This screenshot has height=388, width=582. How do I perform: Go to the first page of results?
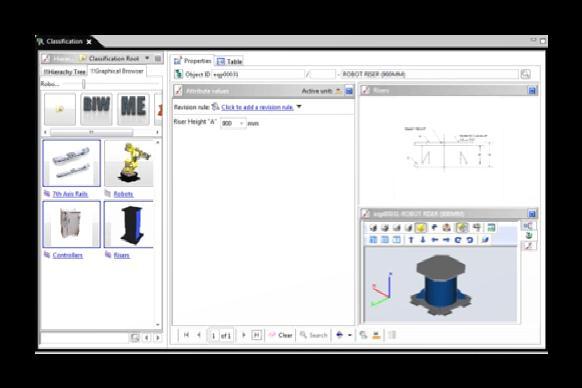186,335
